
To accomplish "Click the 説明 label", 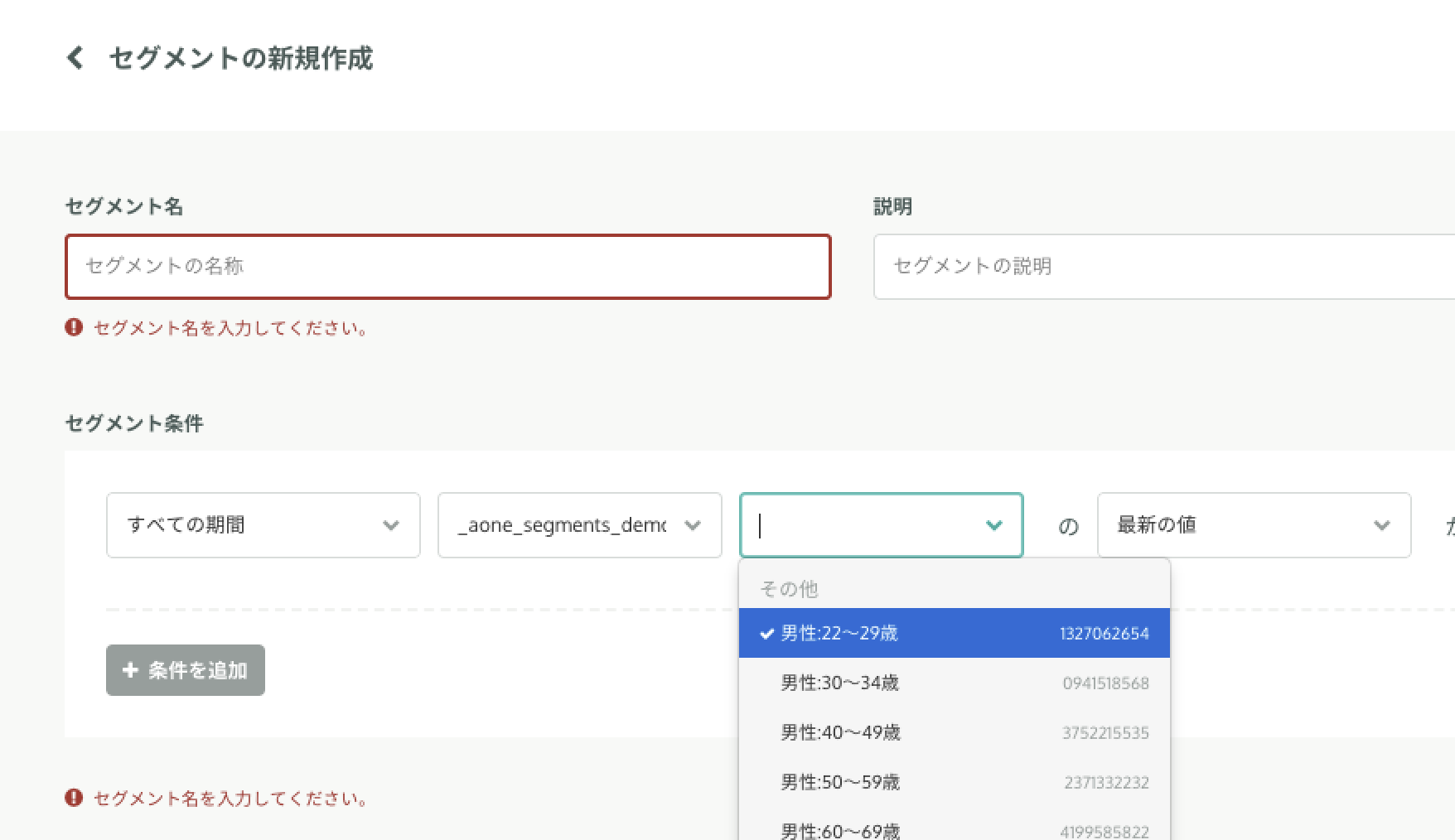I will 893,206.
